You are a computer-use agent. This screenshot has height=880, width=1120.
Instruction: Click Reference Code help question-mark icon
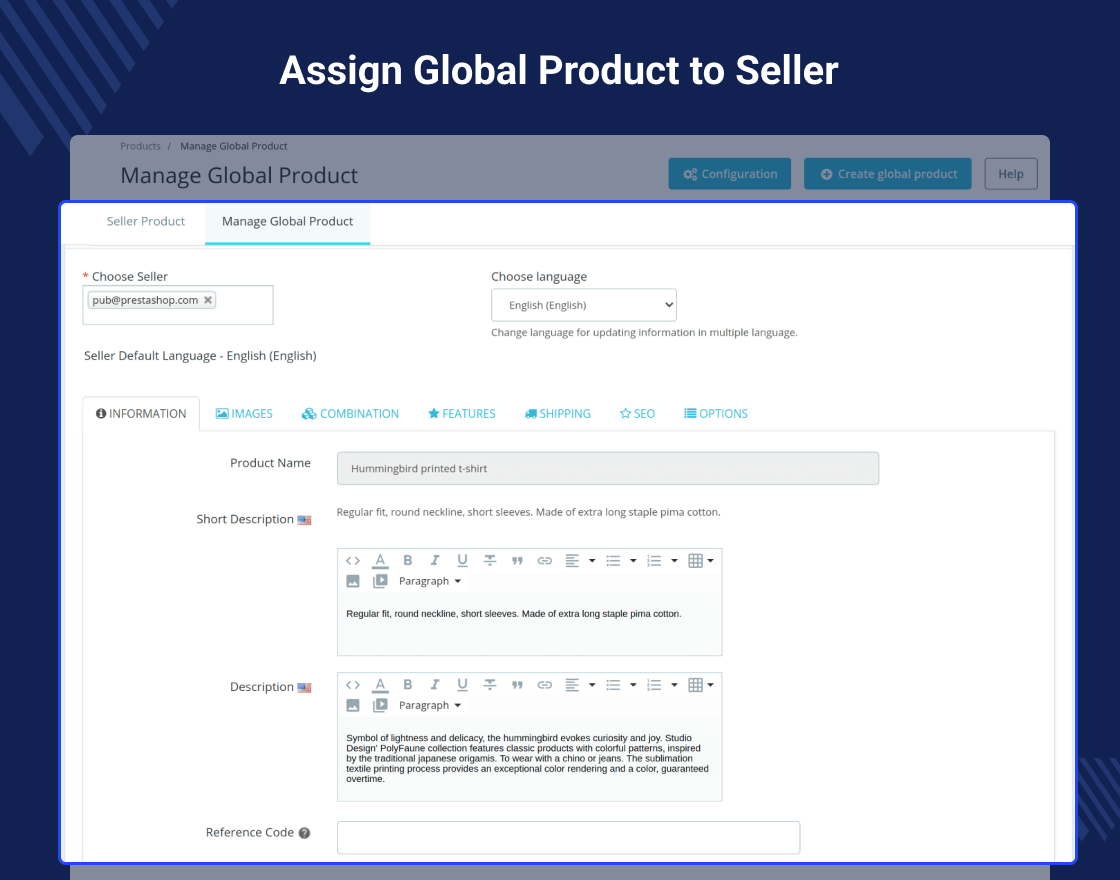point(304,833)
